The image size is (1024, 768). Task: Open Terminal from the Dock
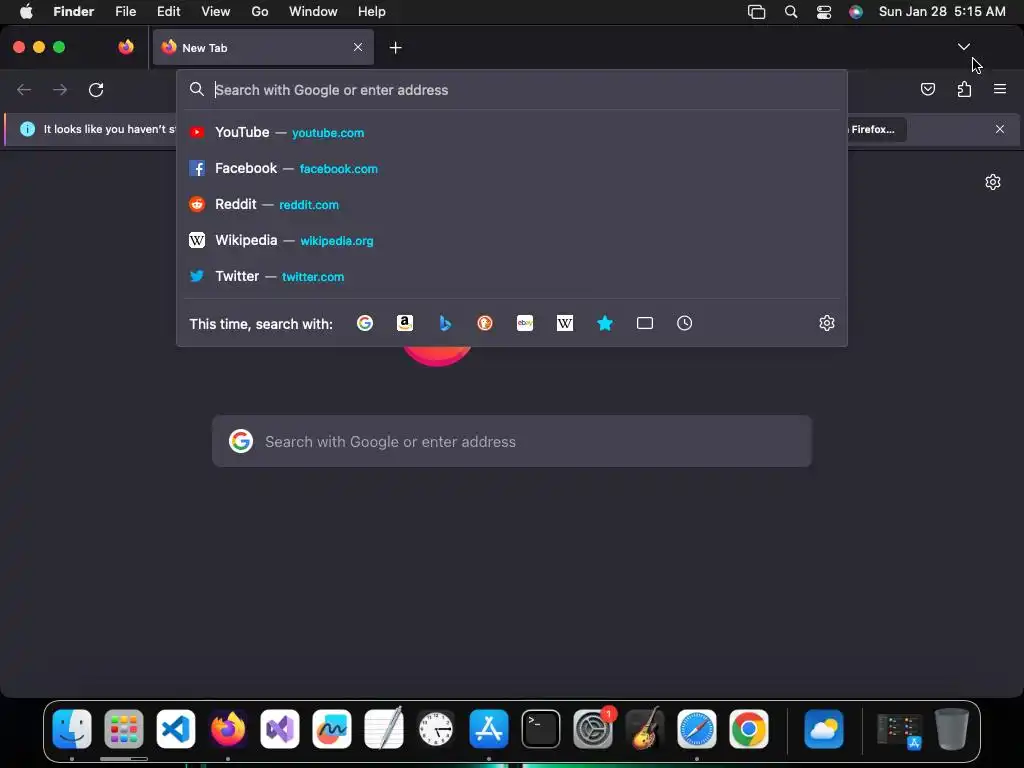coord(541,729)
